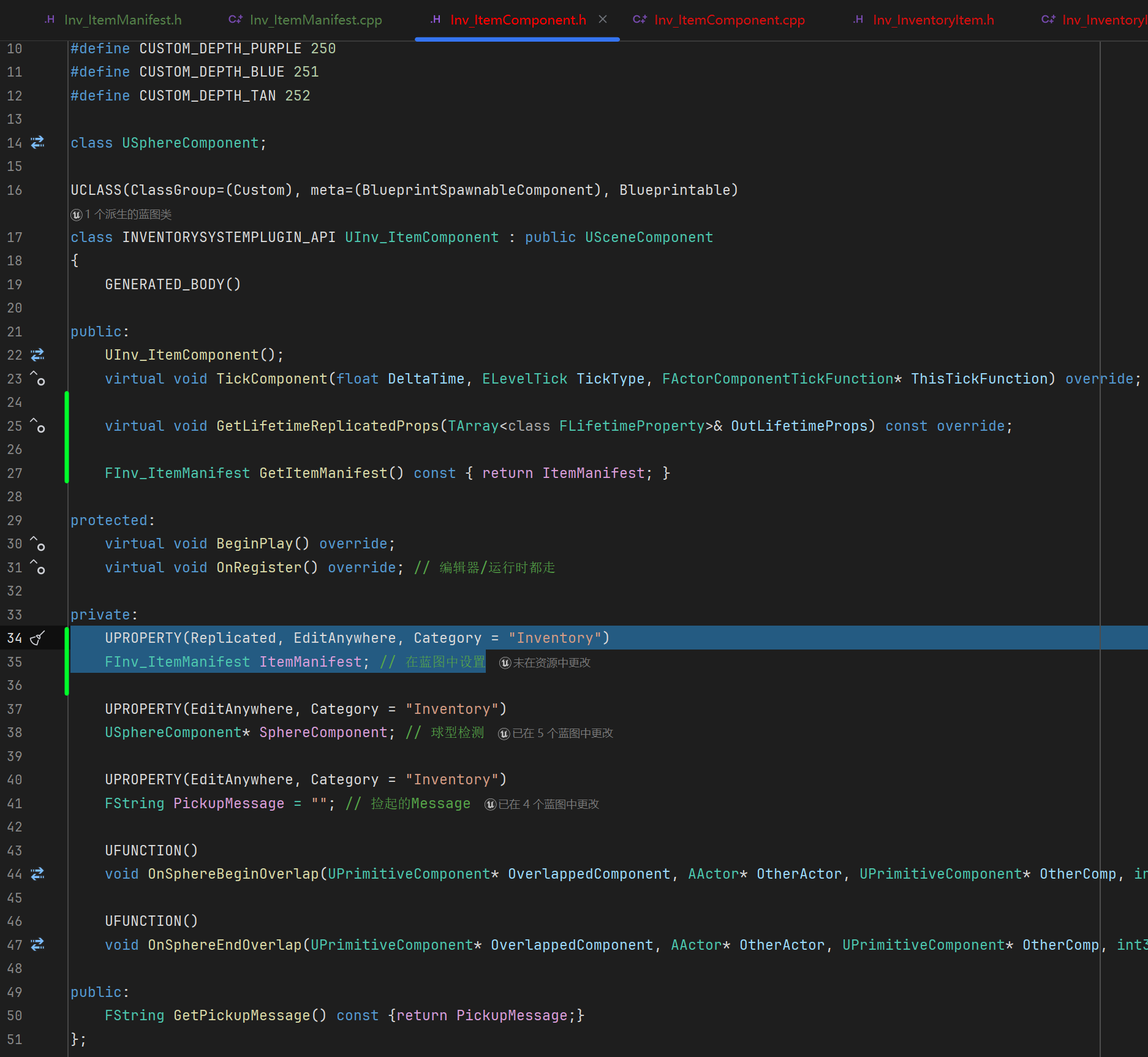Image resolution: width=1148 pixels, height=1057 pixels.
Task: Click the OnSphereBeginOverlap function name
Action: pos(233,874)
